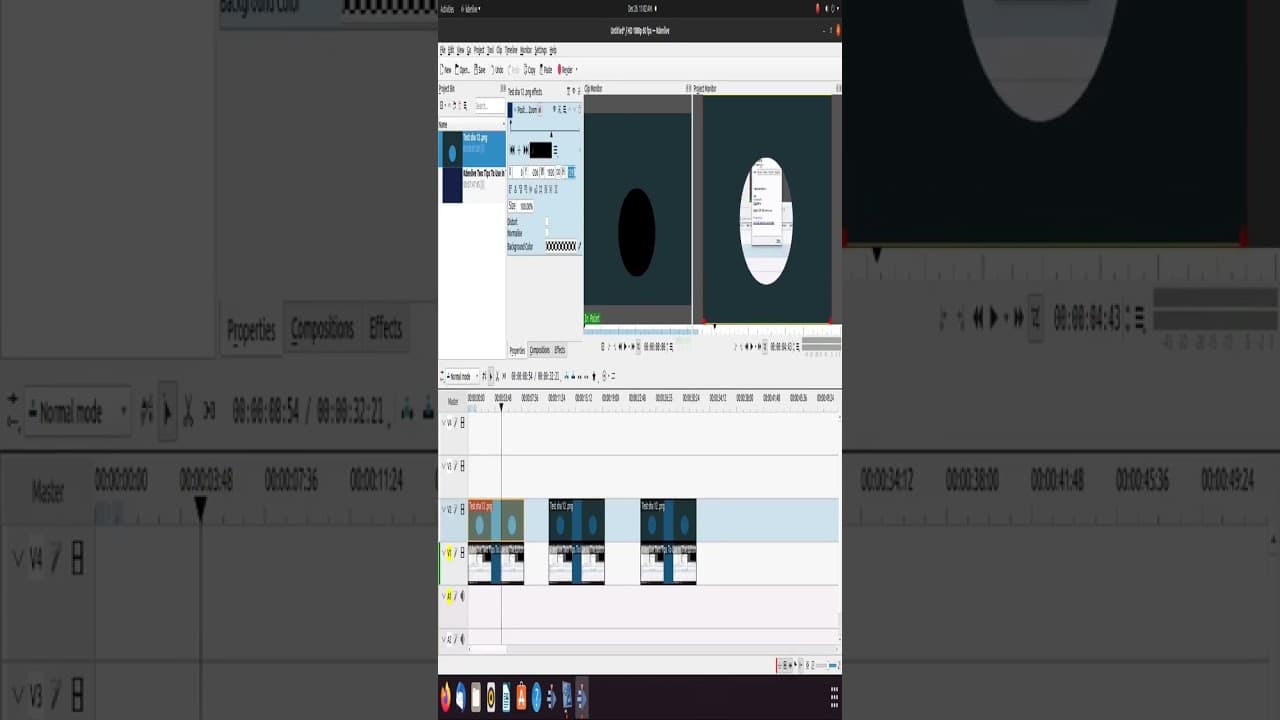Image resolution: width=1280 pixels, height=720 pixels.
Task: Select the second clip on track V2
Action: [576, 520]
